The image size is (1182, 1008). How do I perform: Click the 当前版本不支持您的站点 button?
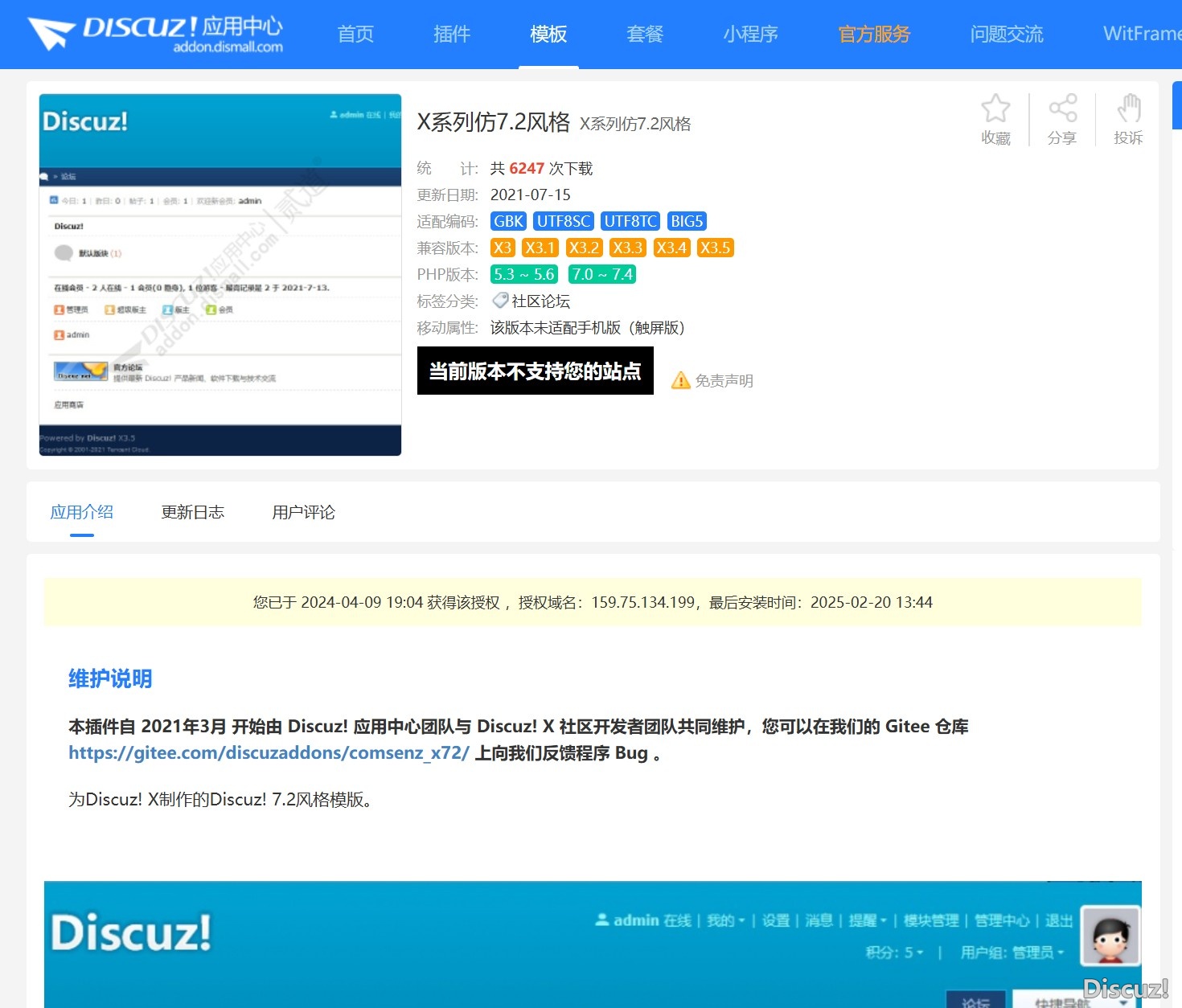pos(535,371)
